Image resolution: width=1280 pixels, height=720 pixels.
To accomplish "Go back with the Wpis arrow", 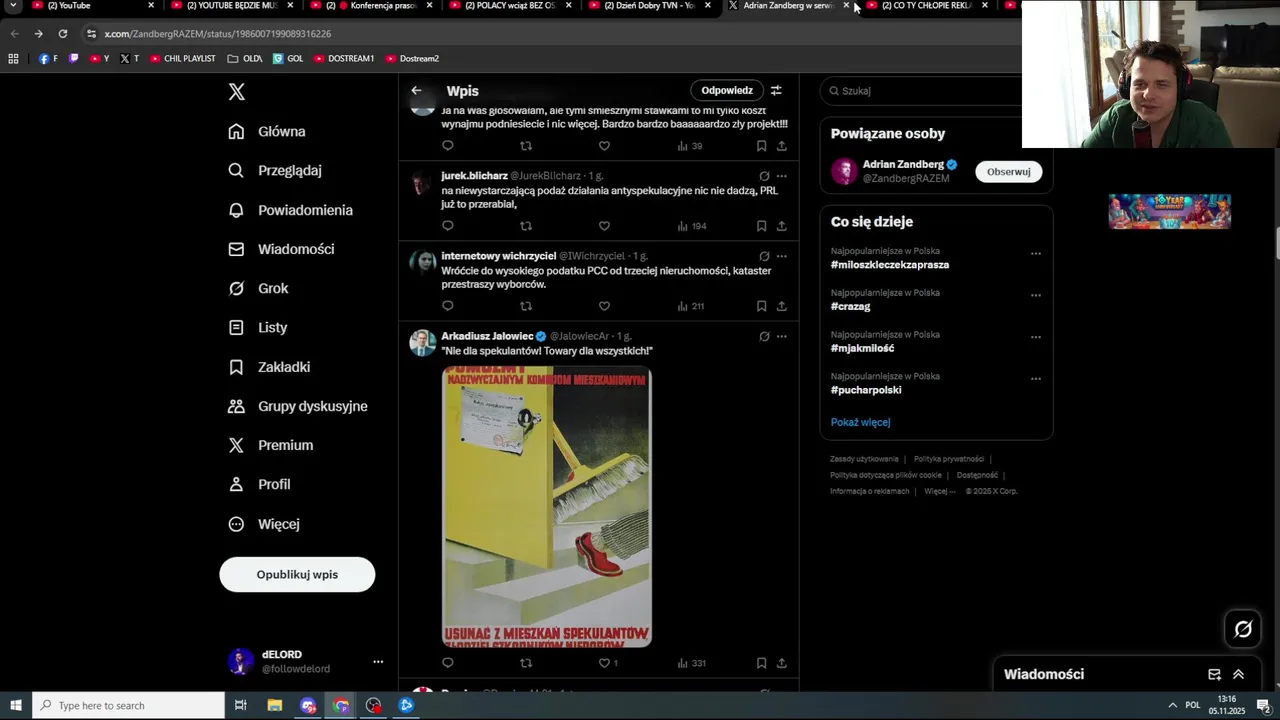I will pyautogui.click(x=416, y=91).
